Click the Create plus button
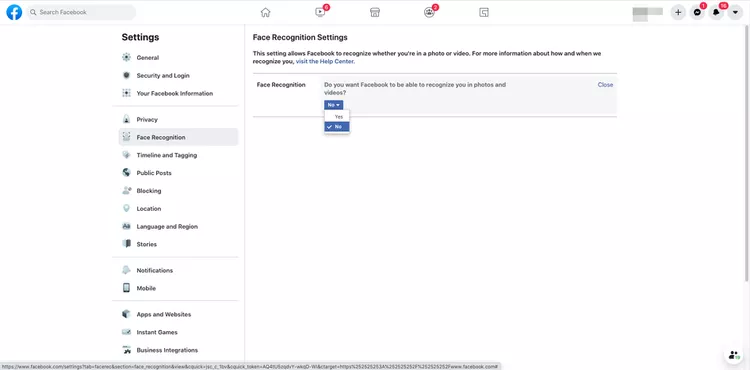The height and width of the screenshot is (370, 750). (677, 12)
